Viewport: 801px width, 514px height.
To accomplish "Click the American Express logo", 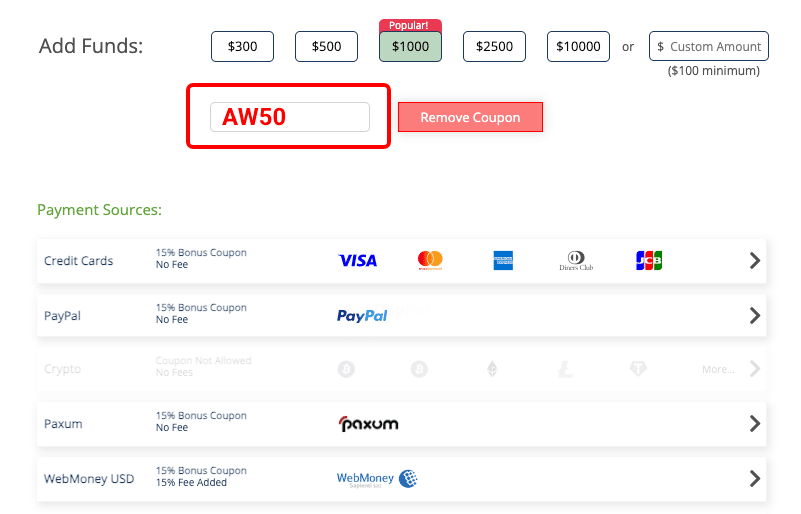I will [503, 261].
